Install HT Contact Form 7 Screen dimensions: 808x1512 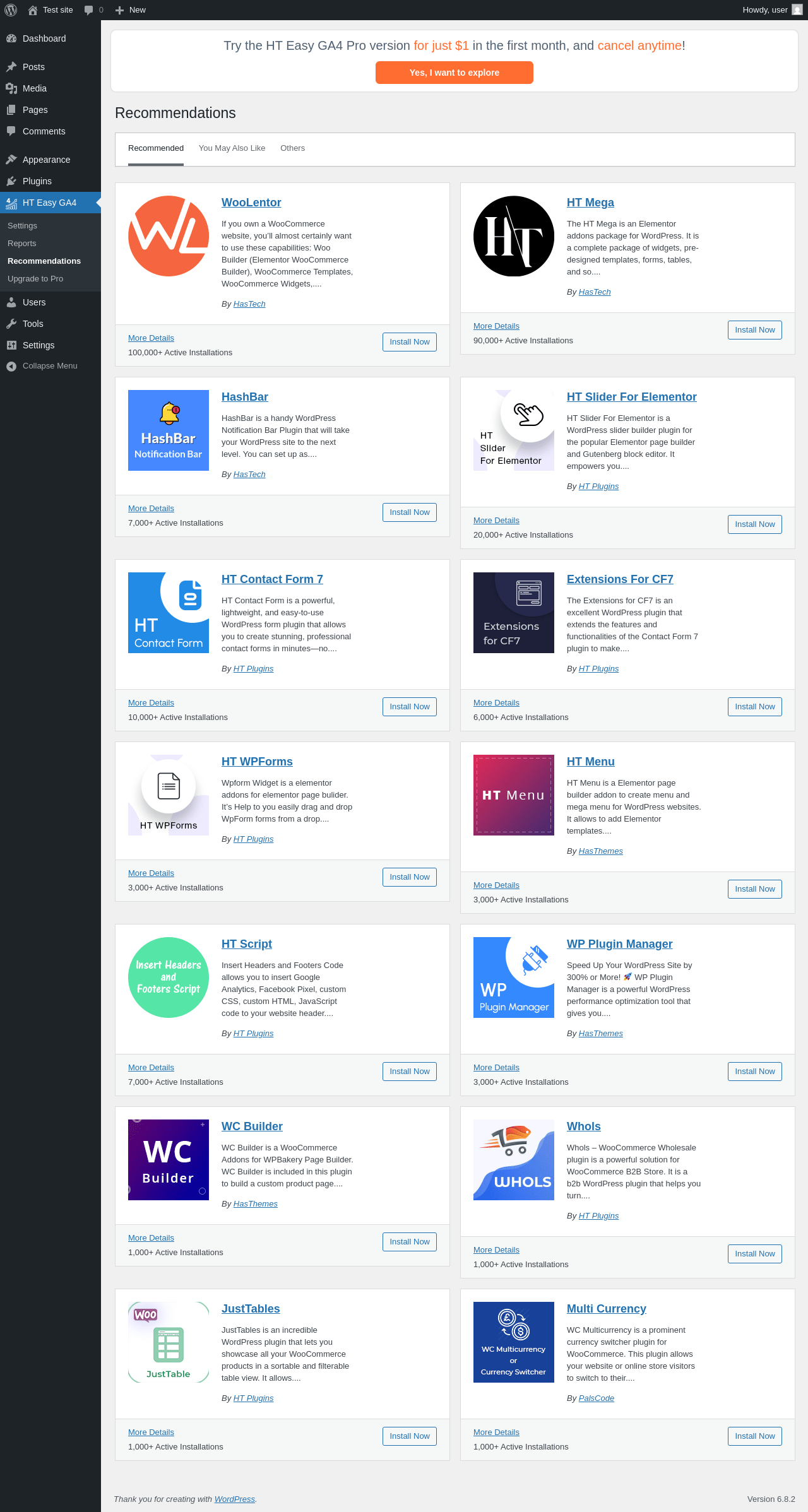click(x=410, y=707)
